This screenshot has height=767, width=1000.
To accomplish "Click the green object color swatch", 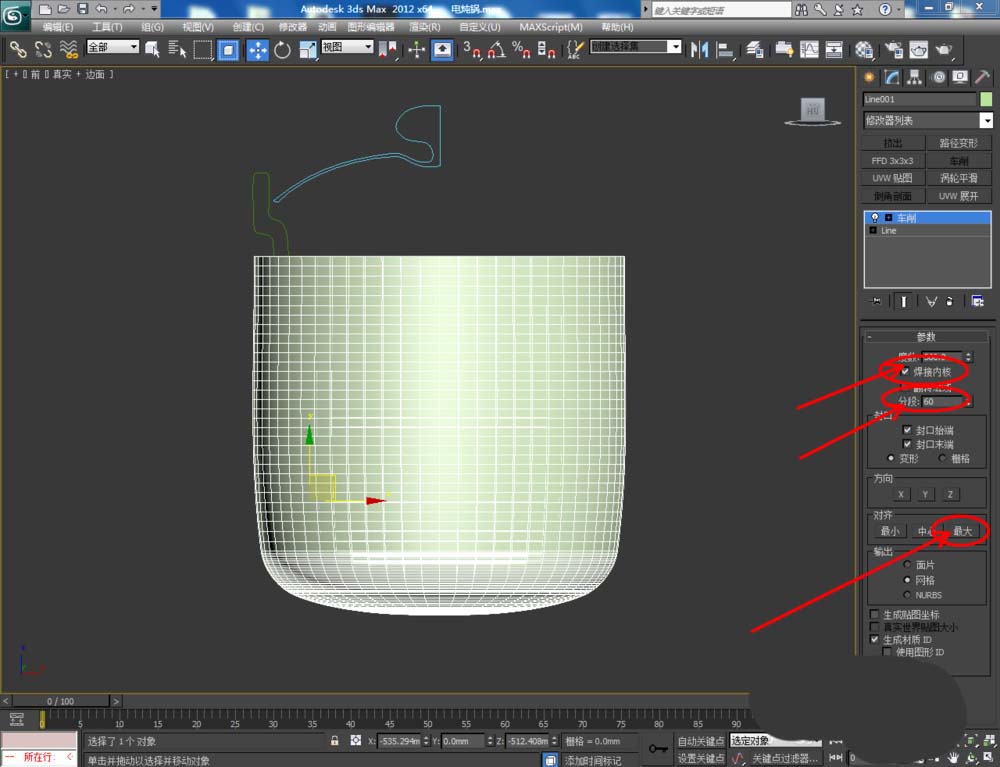I will pos(986,99).
